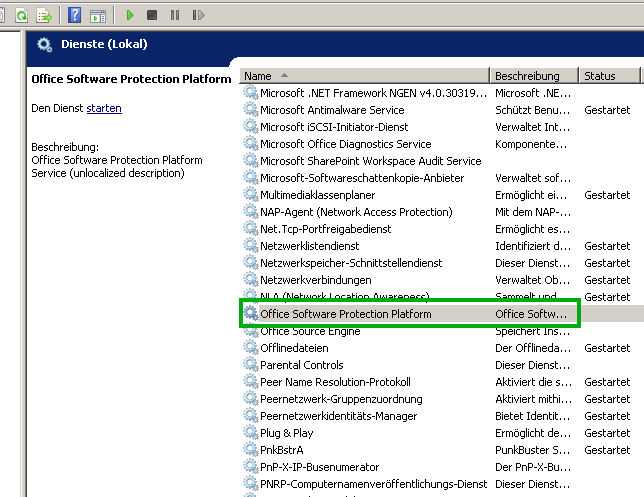Viewport: 644px width, 497px height.
Task: Click the green Refresh toolbar icon
Action: pyautogui.click(x=21, y=16)
